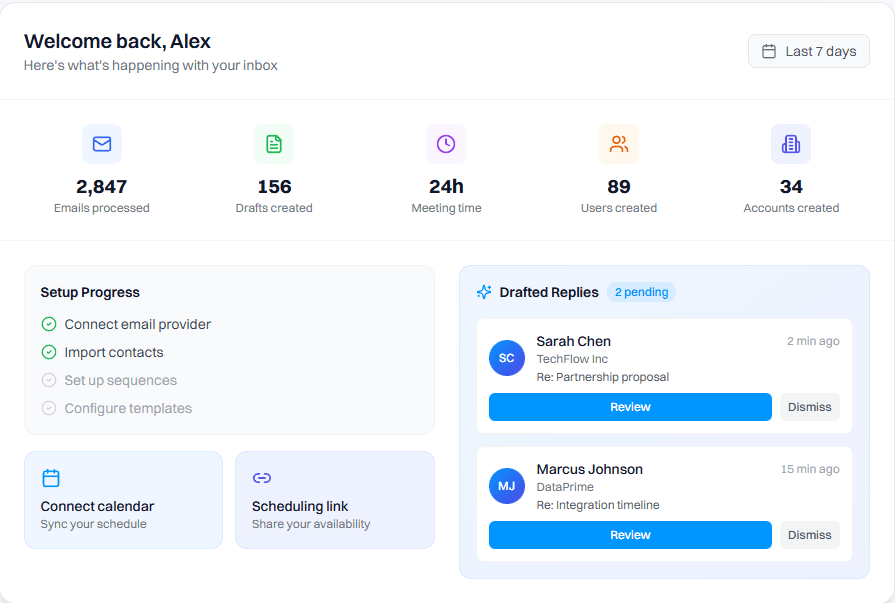Open the Scheduling link card
Viewport: 895px width, 603px height.
tap(334, 500)
